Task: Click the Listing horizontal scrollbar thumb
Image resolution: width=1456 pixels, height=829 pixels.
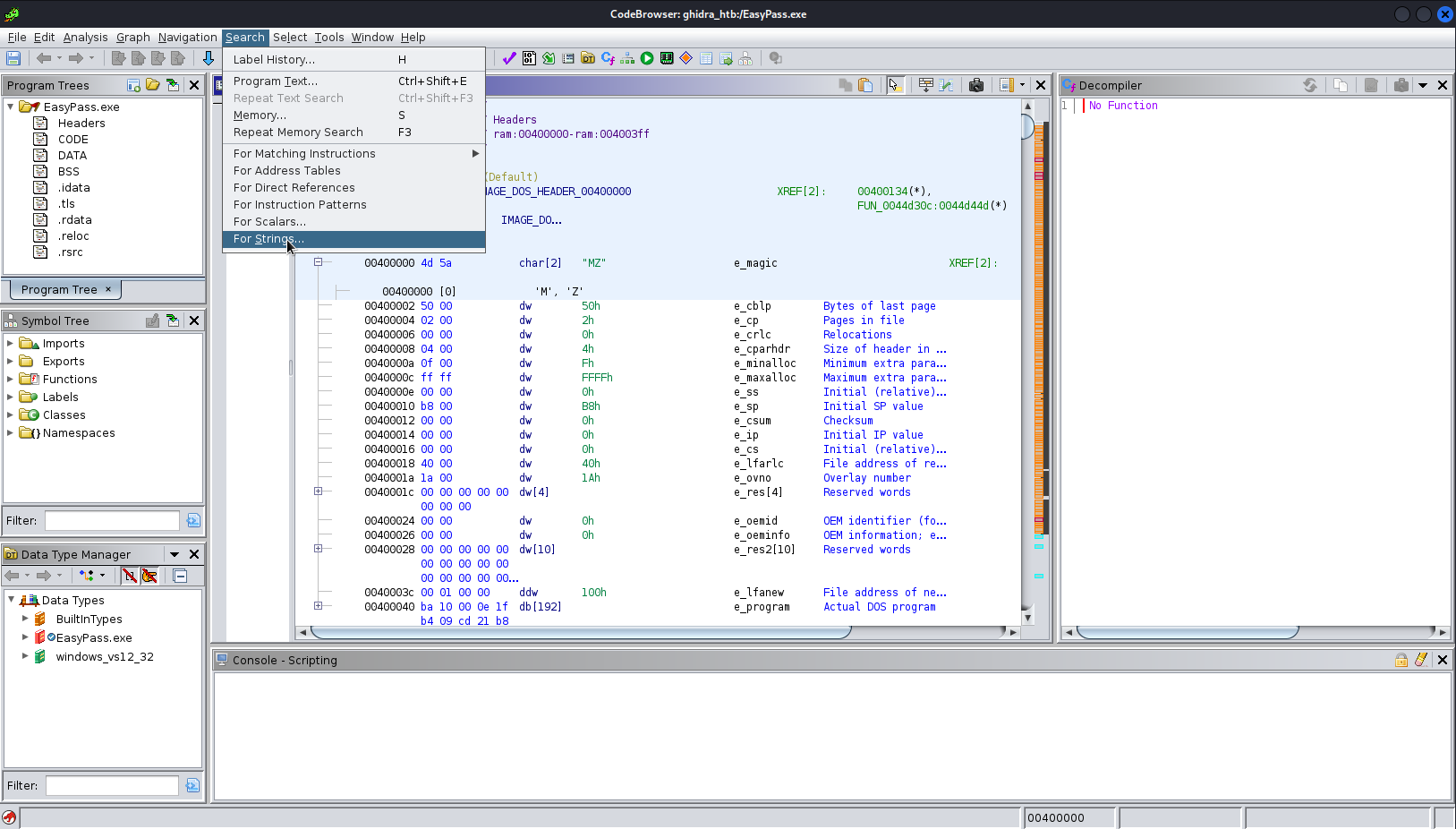Action: coord(581,632)
